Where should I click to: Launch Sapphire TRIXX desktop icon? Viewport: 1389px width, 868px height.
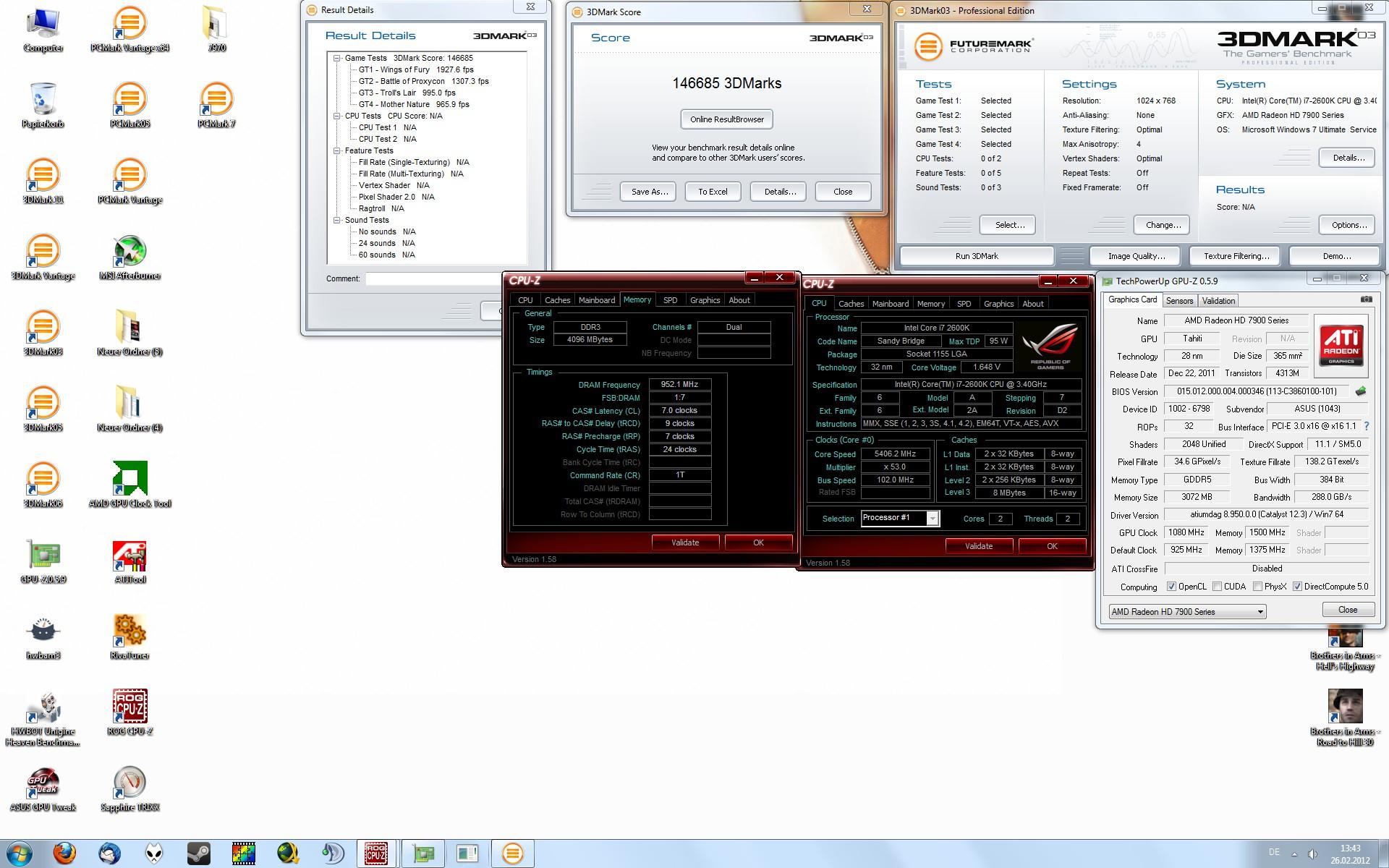129,789
